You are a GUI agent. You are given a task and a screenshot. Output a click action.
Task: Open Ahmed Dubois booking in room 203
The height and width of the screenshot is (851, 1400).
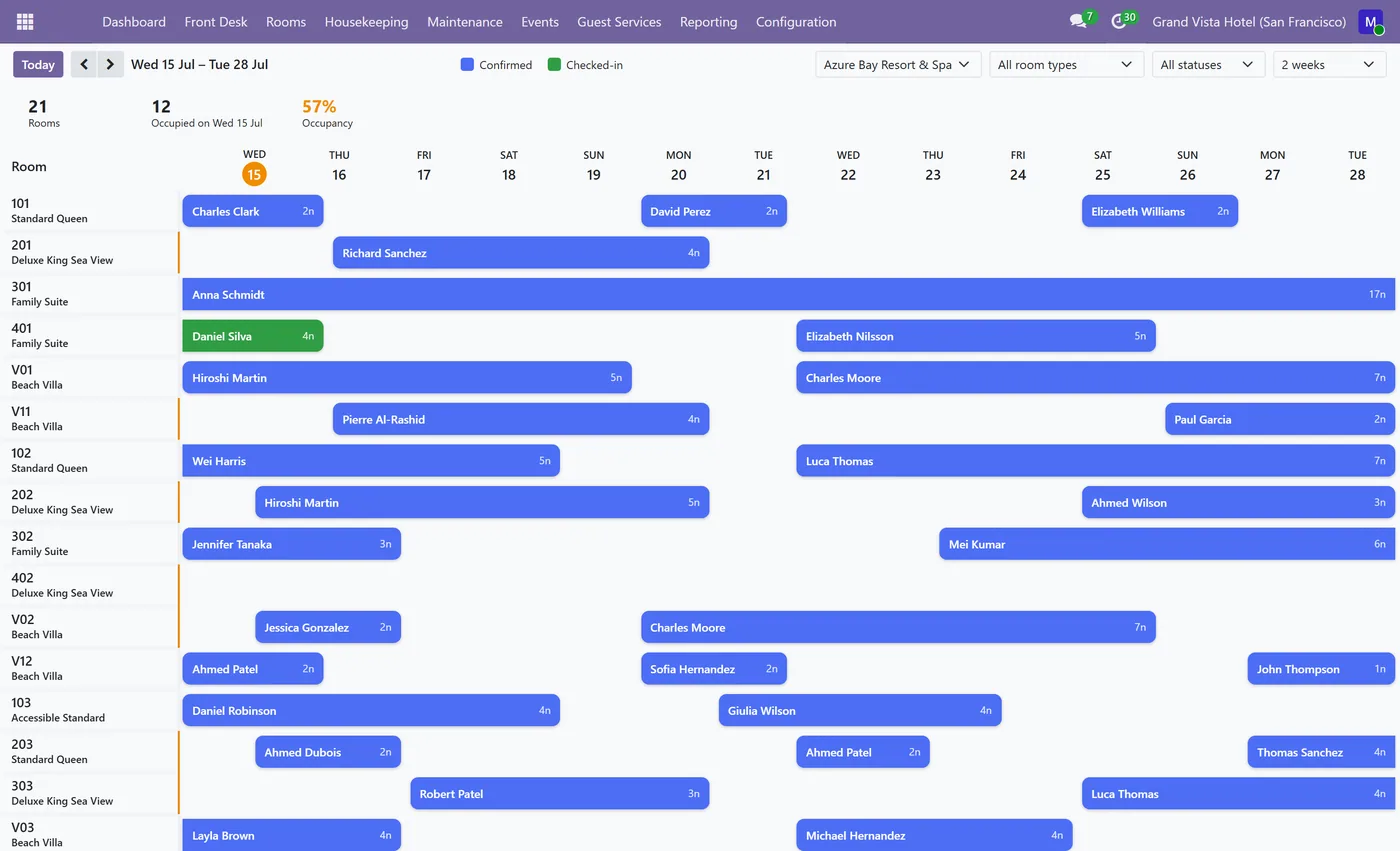[x=328, y=752]
